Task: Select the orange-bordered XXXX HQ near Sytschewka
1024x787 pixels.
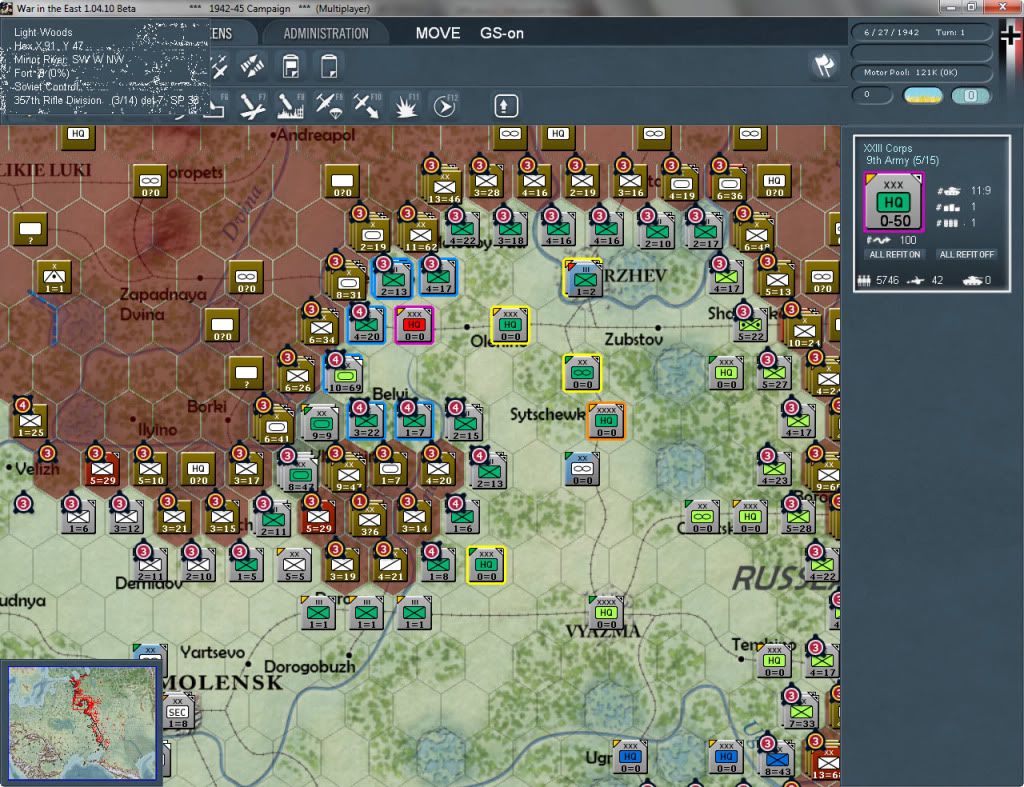Action: click(606, 421)
